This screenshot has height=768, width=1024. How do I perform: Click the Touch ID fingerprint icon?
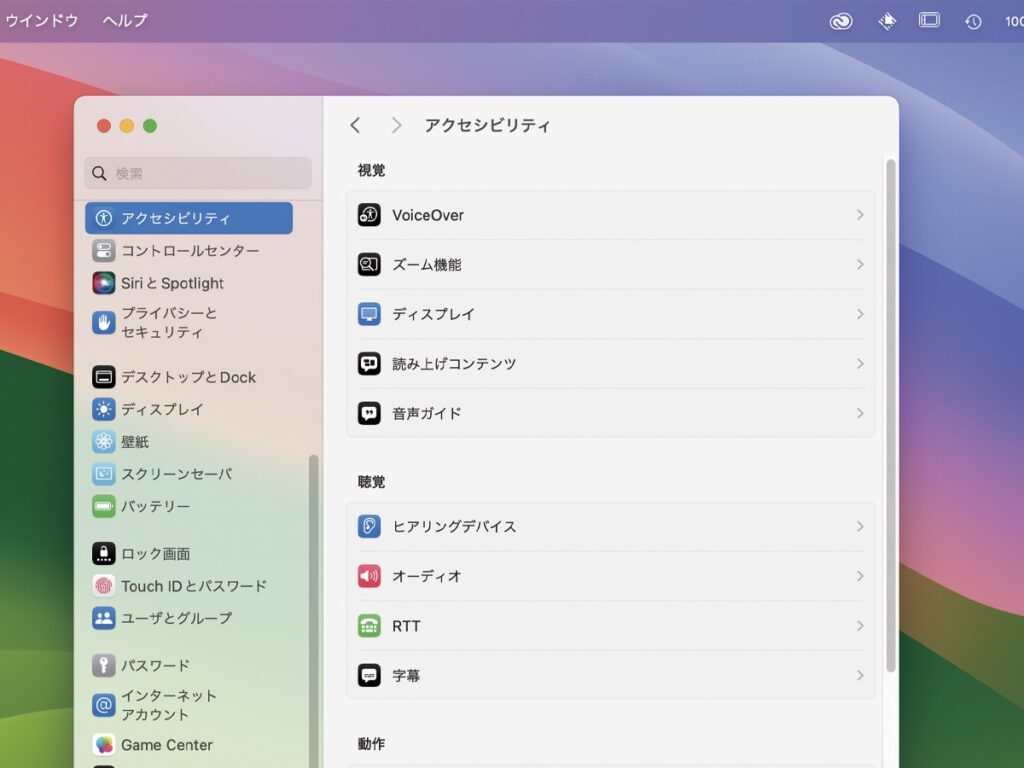[104, 586]
